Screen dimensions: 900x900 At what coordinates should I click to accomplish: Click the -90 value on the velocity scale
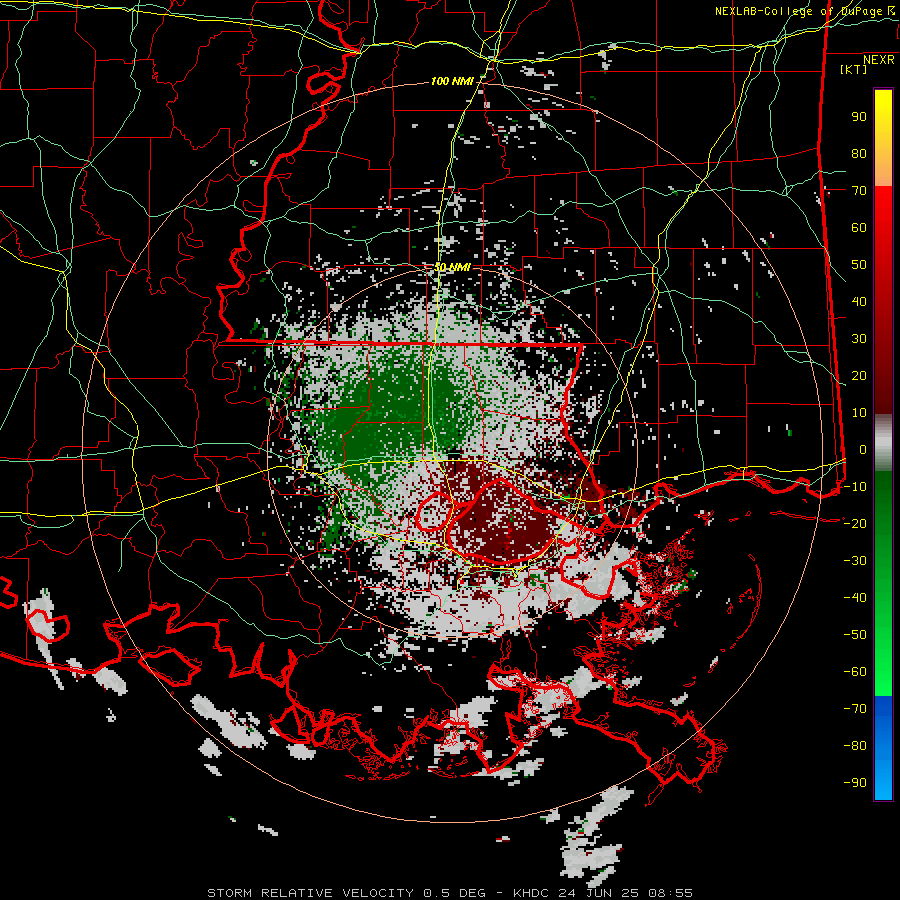coord(855,782)
